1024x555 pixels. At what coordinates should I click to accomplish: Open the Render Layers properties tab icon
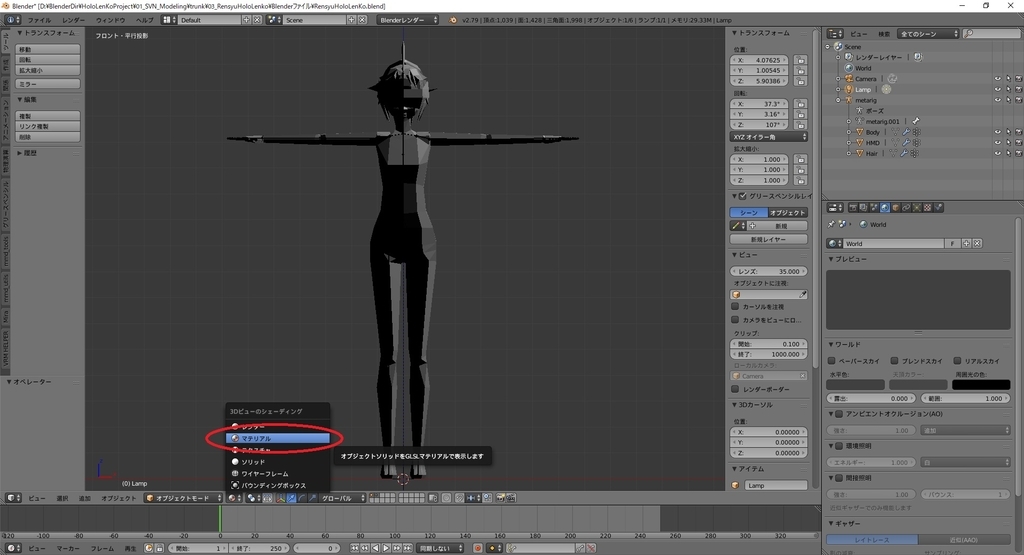click(863, 208)
